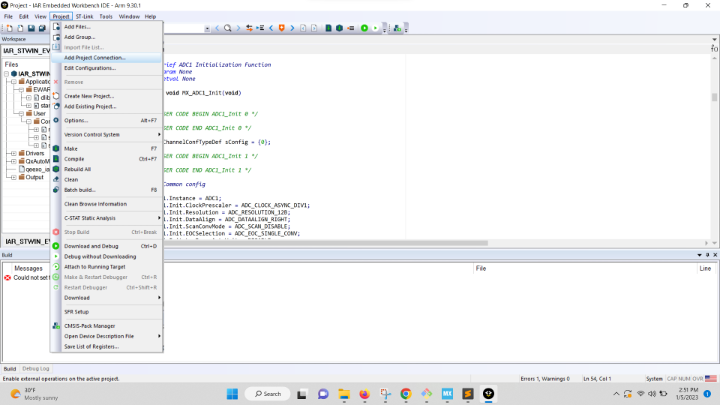This screenshot has width=720, height=406.
Task: Open the STM32CubeMX taskbar icon
Action: (447, 394)
